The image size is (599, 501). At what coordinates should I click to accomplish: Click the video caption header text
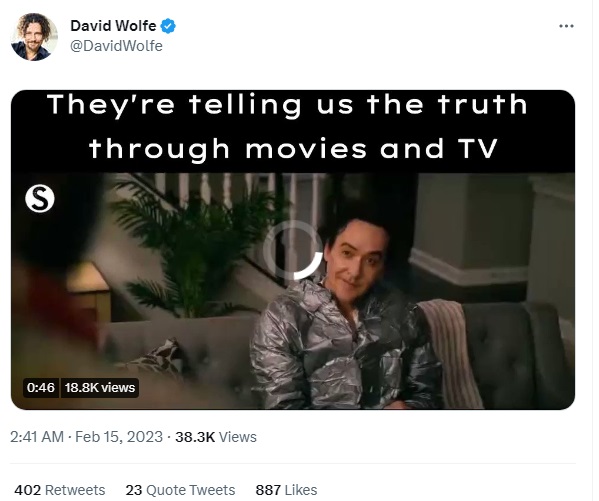(x=288, y=126)
